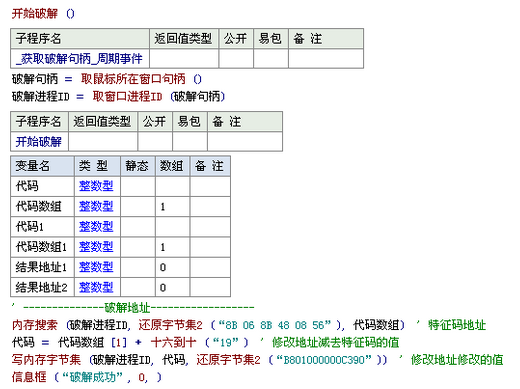The height and width of the screenshot is (389, 520).
Task: Click the static cell in 代码 row
Action: [x=138, y=186]
